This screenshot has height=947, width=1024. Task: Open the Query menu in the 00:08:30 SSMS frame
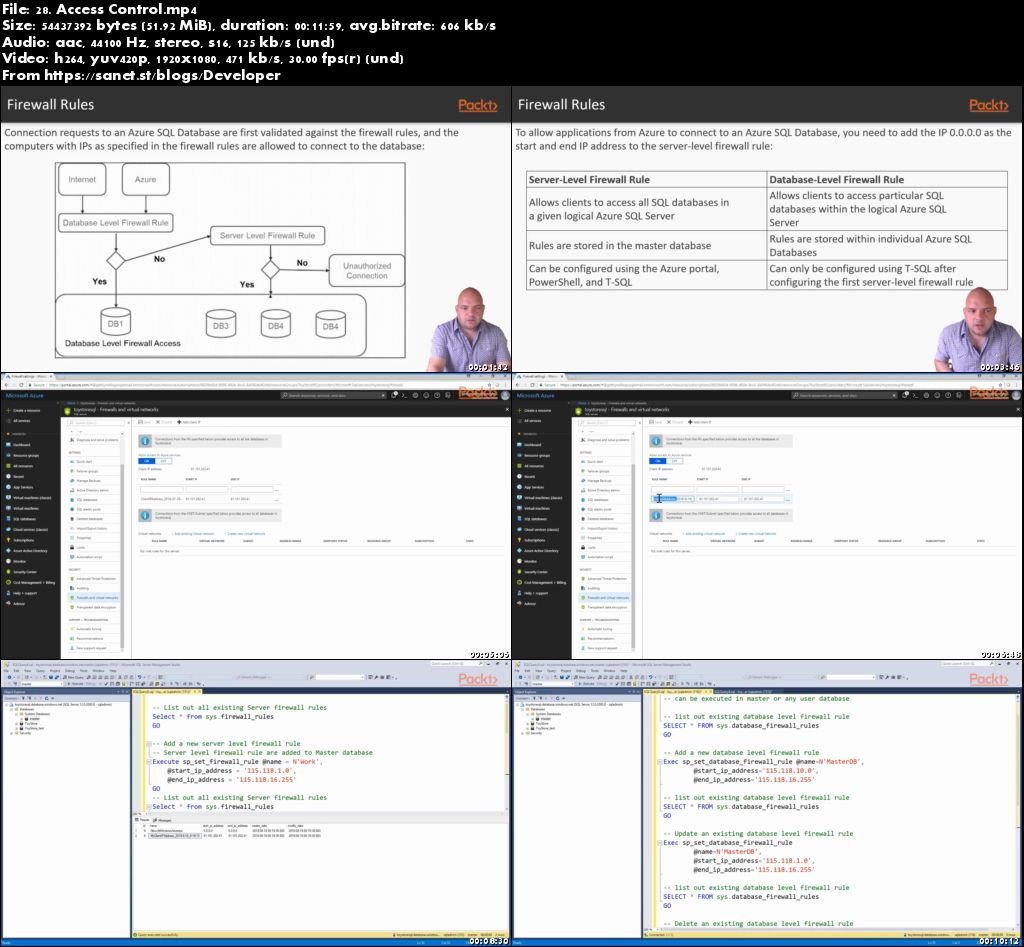tap(40, 671)
